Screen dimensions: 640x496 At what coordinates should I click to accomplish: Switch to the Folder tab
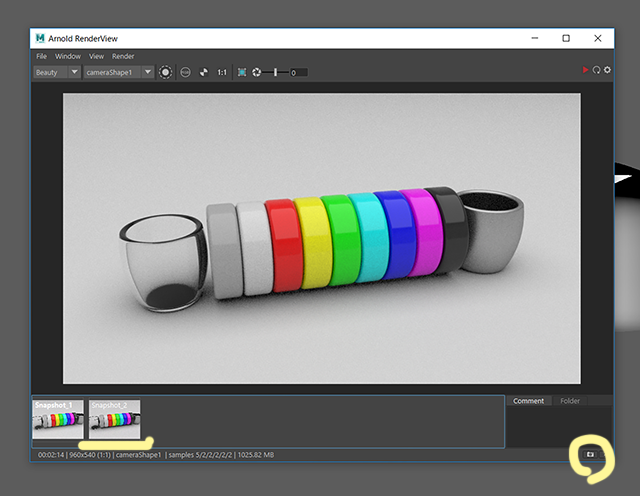(x=570, y=401)
